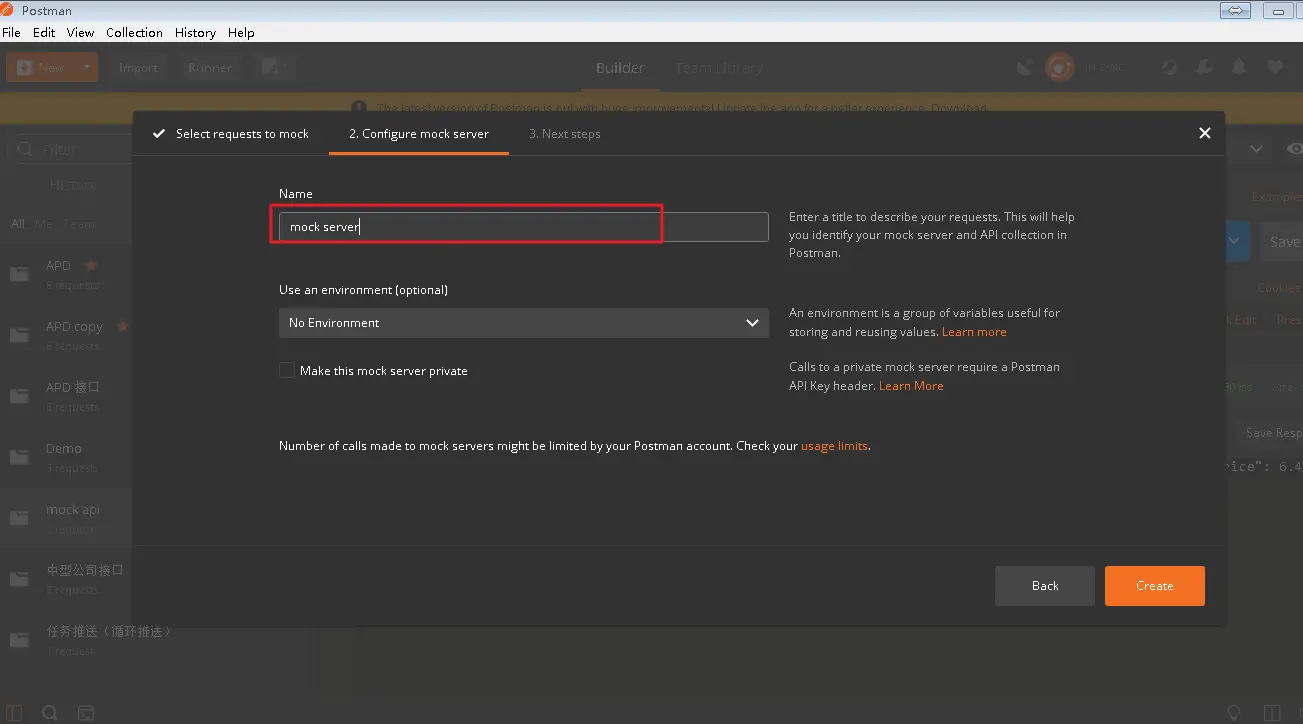Viewport: 1303px width, 724px height.
Task: Open the API Key Learn More link
Action: [911, 386]
